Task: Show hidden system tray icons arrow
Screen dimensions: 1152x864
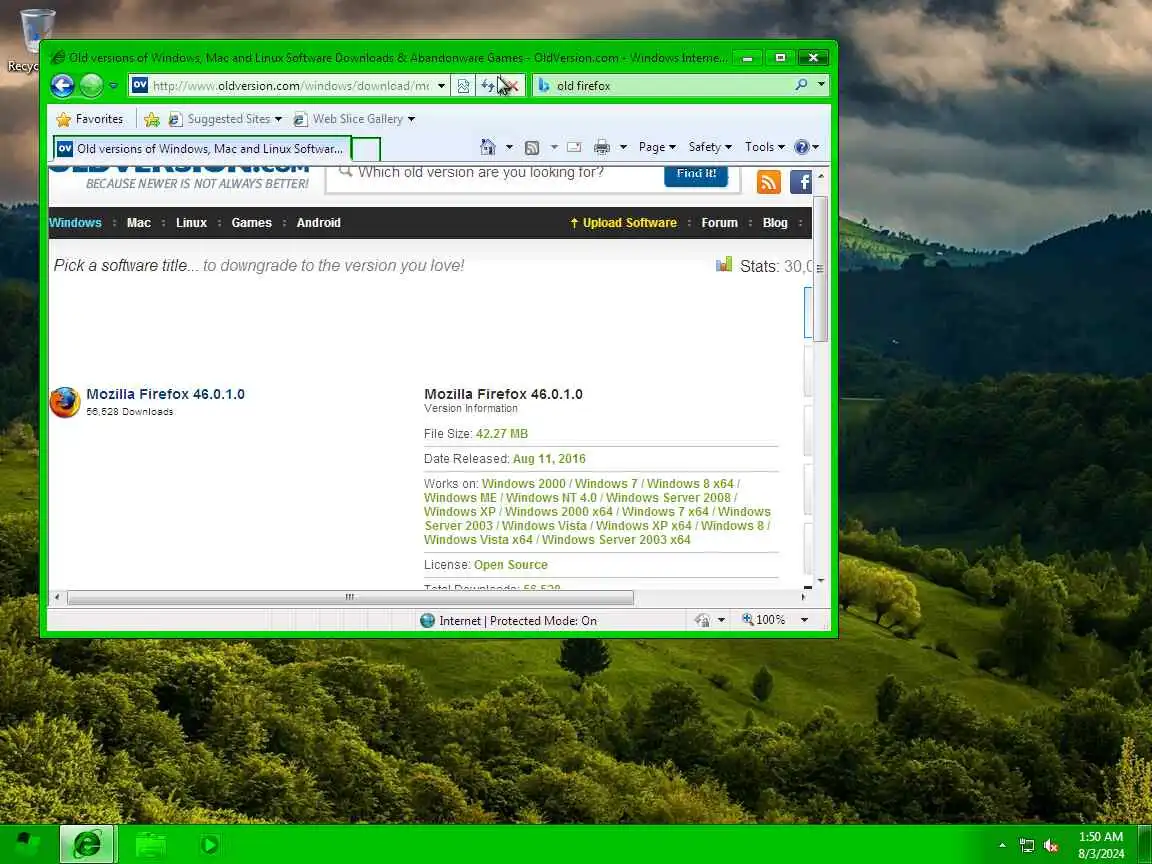Action: 1002,846
